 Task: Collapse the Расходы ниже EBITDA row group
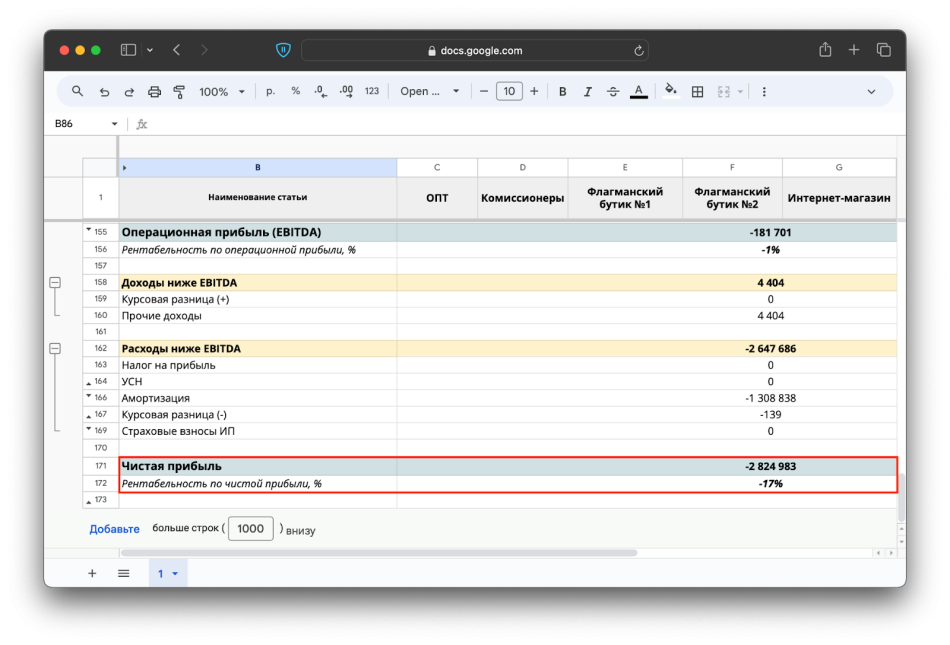coord(55,348)
